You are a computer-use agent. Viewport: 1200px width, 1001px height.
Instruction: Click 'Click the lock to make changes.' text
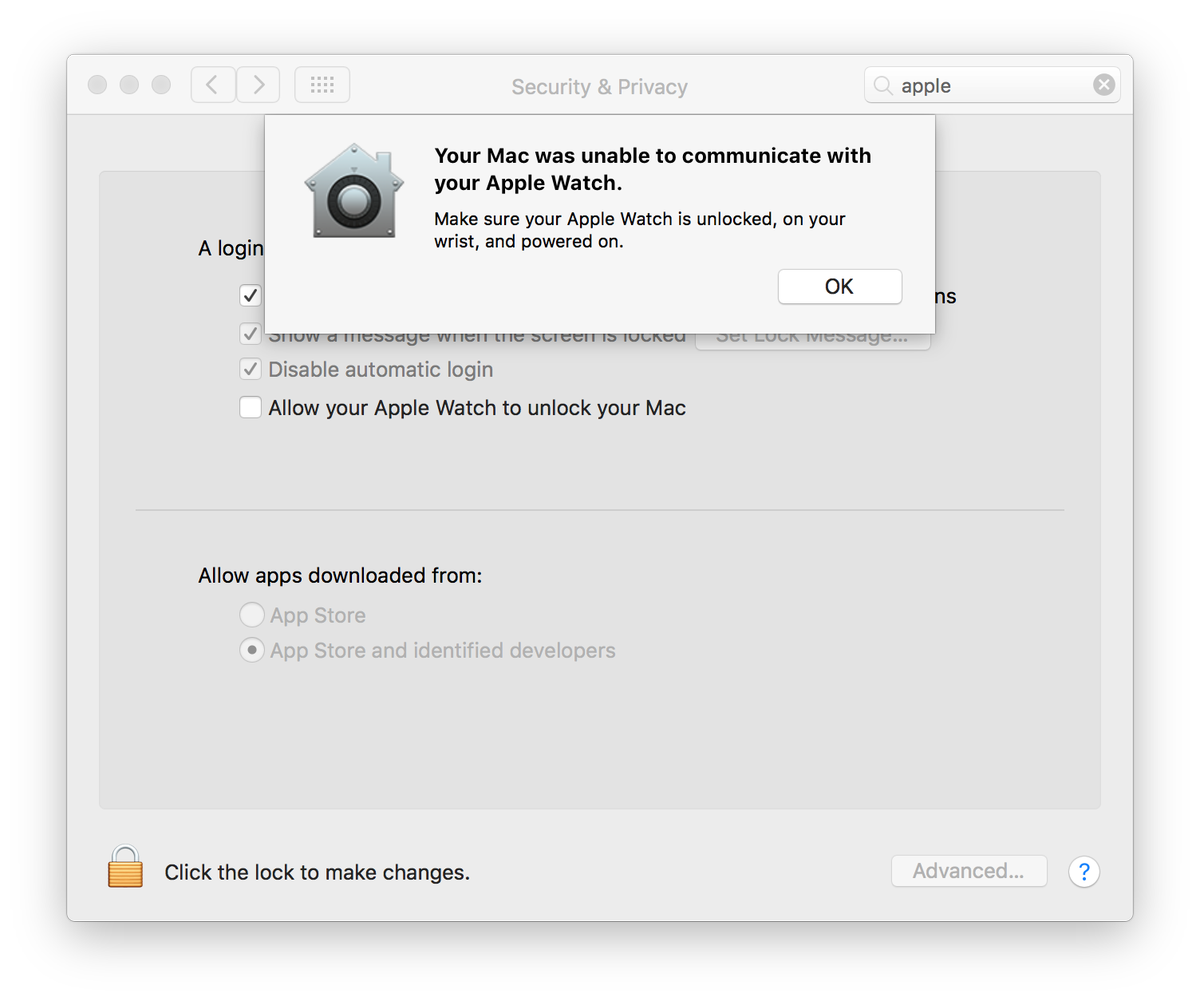pyautogui.click(x=317, y=872)
